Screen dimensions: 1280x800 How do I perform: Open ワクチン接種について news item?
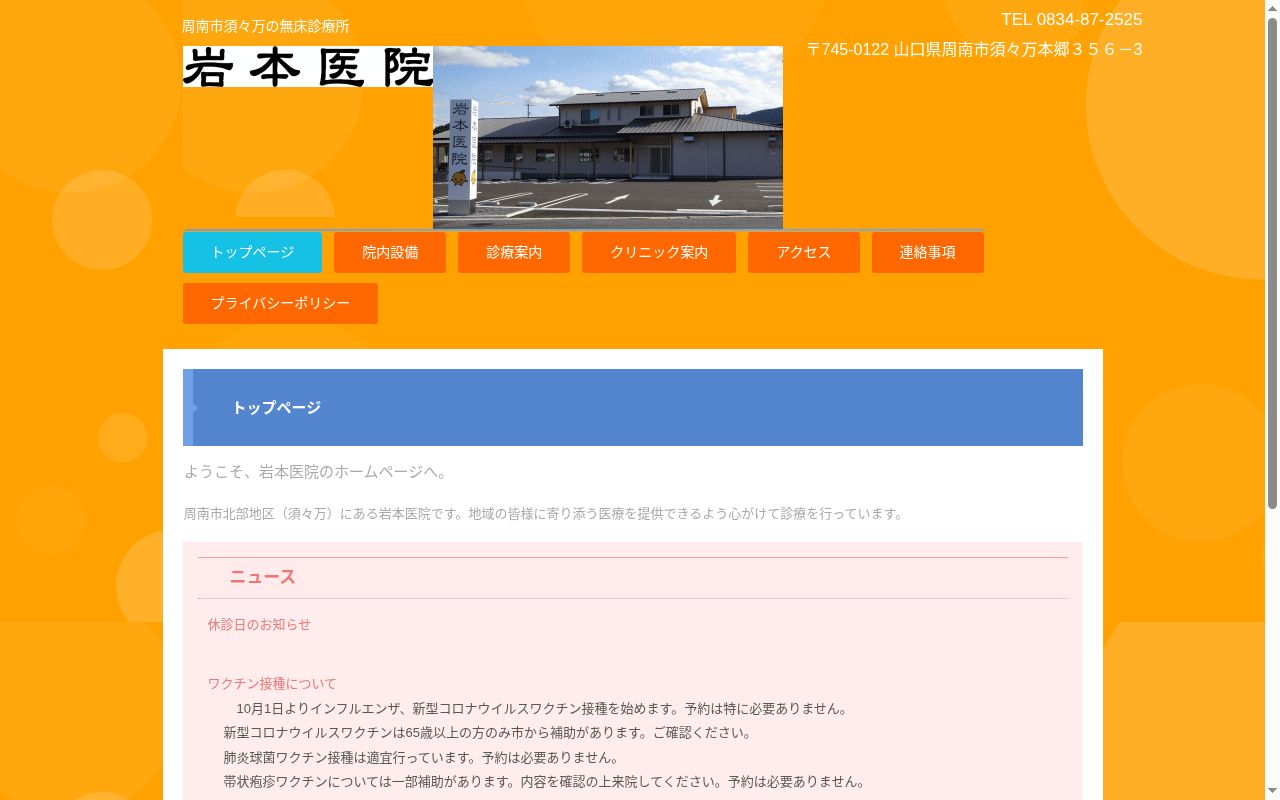[x=272, y=684]
